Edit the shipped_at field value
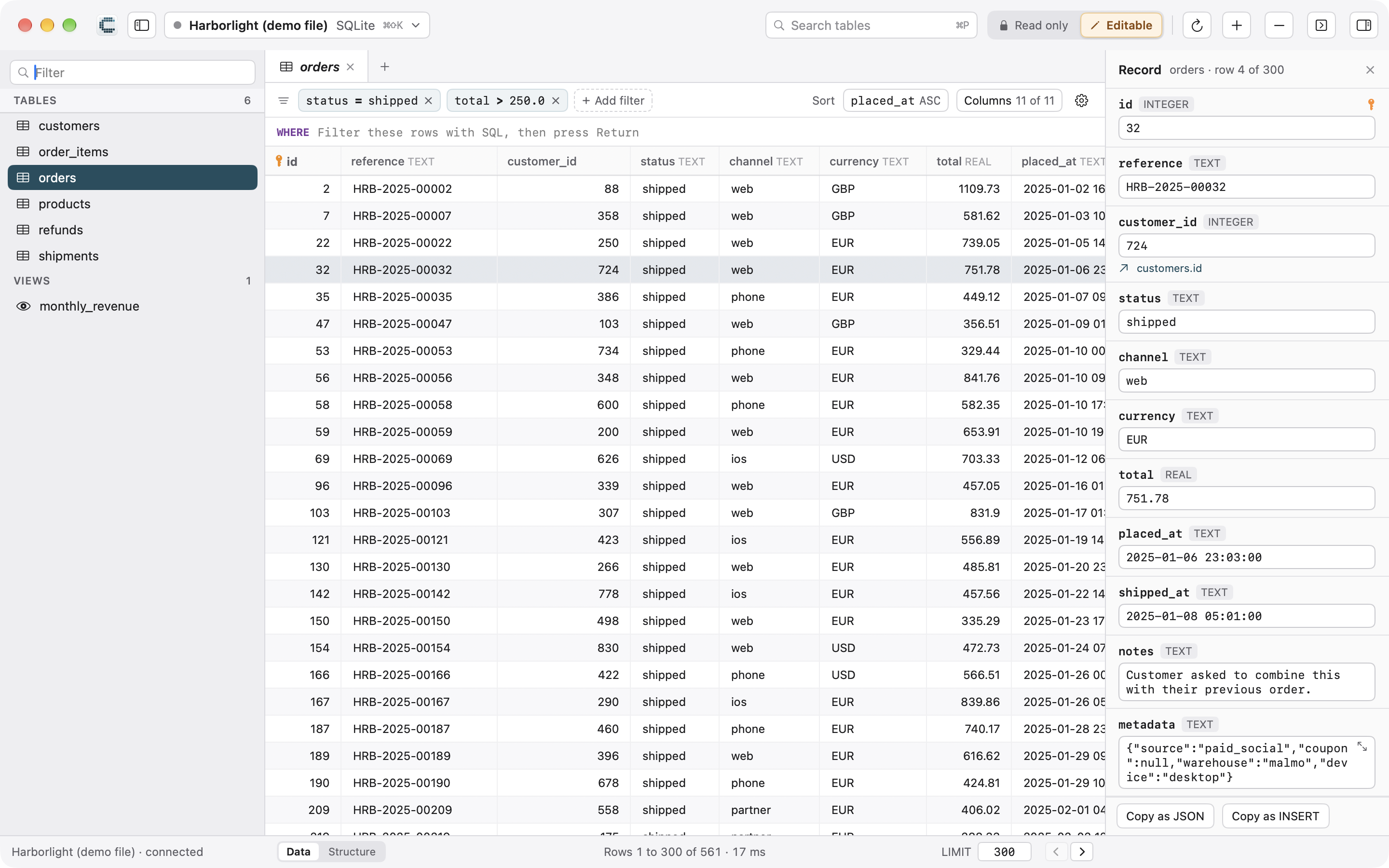 (1246, 616)
